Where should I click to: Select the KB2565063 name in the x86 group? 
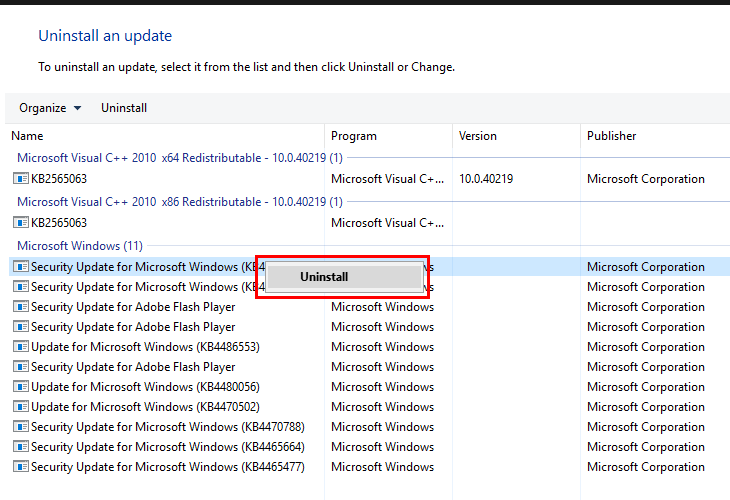(59, 223)
